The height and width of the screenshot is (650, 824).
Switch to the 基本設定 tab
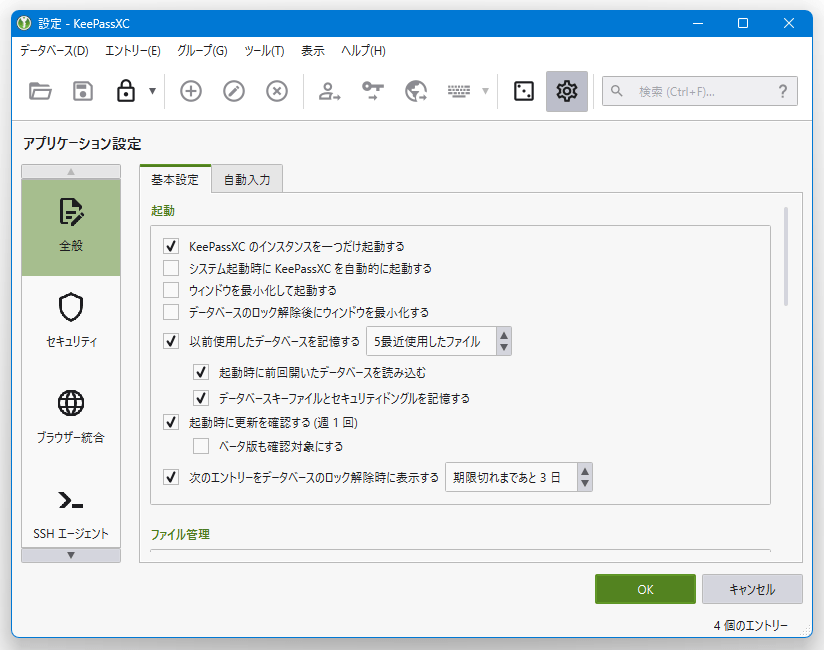175,180
